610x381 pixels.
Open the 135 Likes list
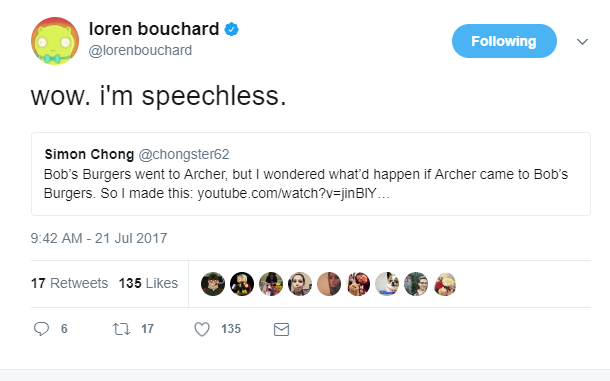[148, 283]
